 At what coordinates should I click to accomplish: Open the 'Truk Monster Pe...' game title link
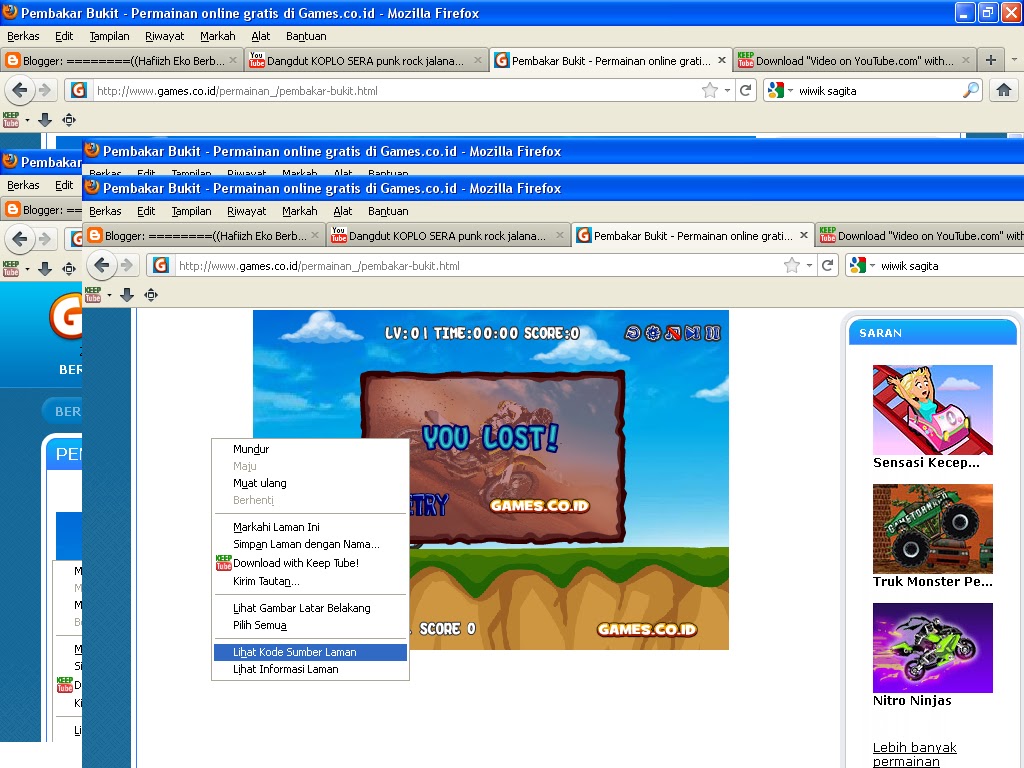coord(933,581)
